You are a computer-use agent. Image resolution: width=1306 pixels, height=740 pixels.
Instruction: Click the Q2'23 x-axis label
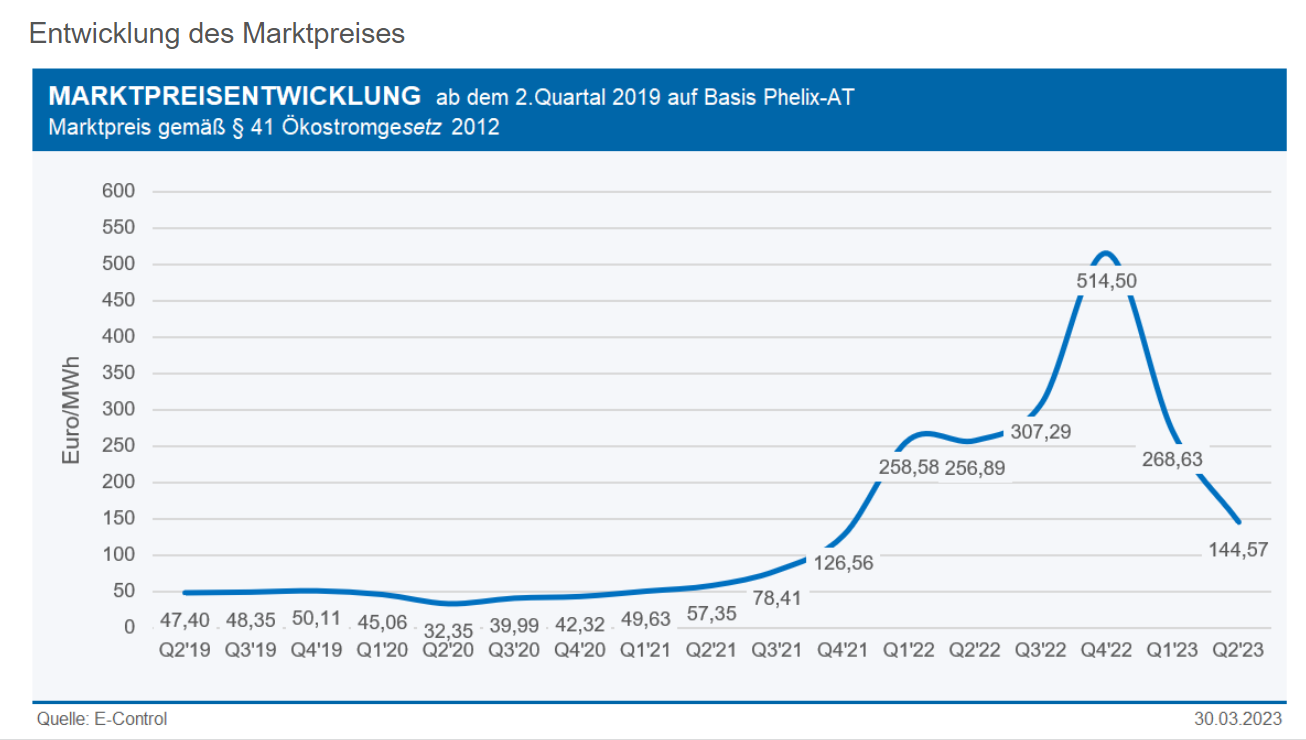tap(1237, 650)
